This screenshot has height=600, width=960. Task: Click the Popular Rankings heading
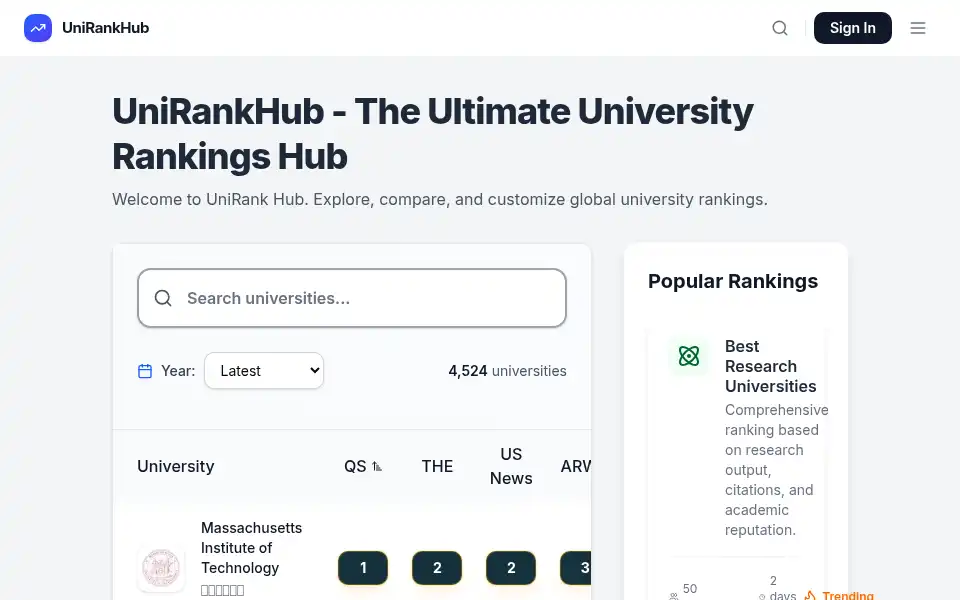733,281
